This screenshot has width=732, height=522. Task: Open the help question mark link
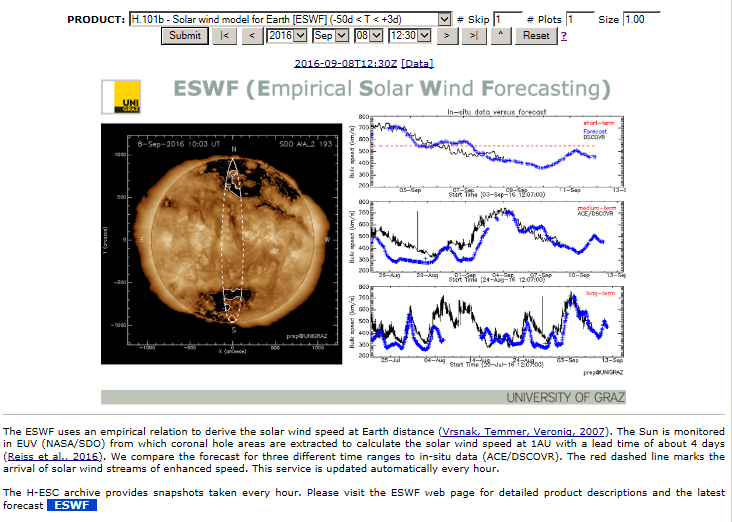click(564, 36)
